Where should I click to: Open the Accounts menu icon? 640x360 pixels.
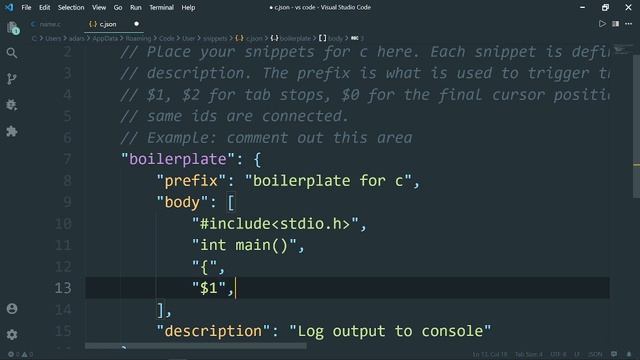pos(12,309)
